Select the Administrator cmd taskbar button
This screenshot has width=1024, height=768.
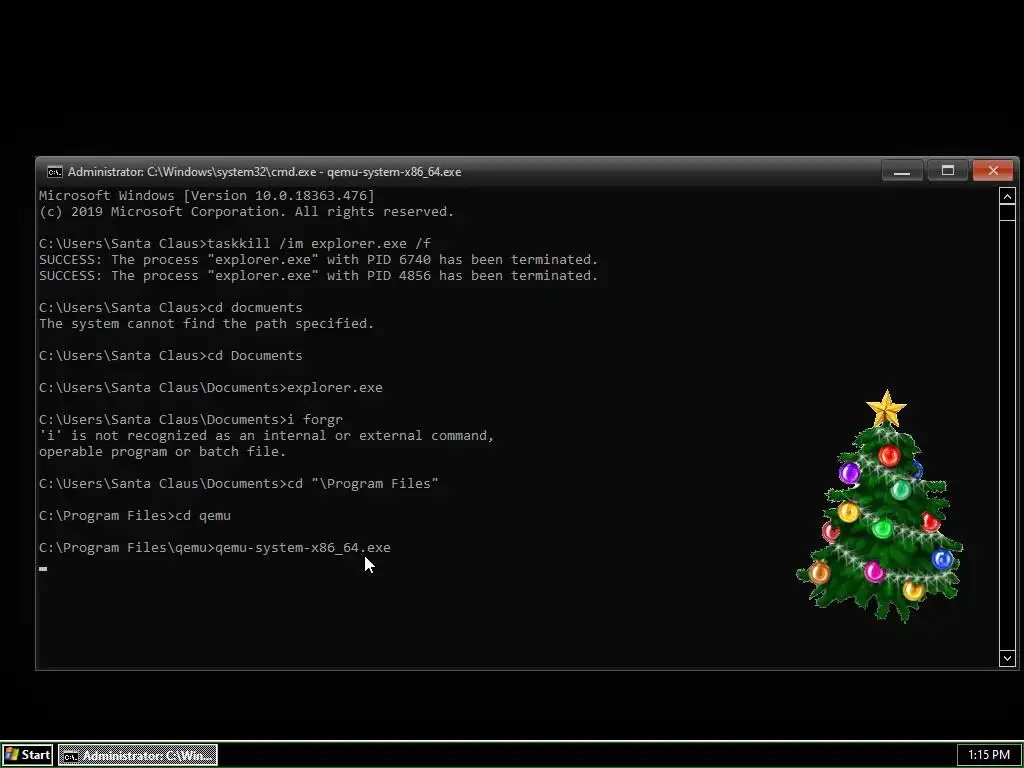point(138,755)
